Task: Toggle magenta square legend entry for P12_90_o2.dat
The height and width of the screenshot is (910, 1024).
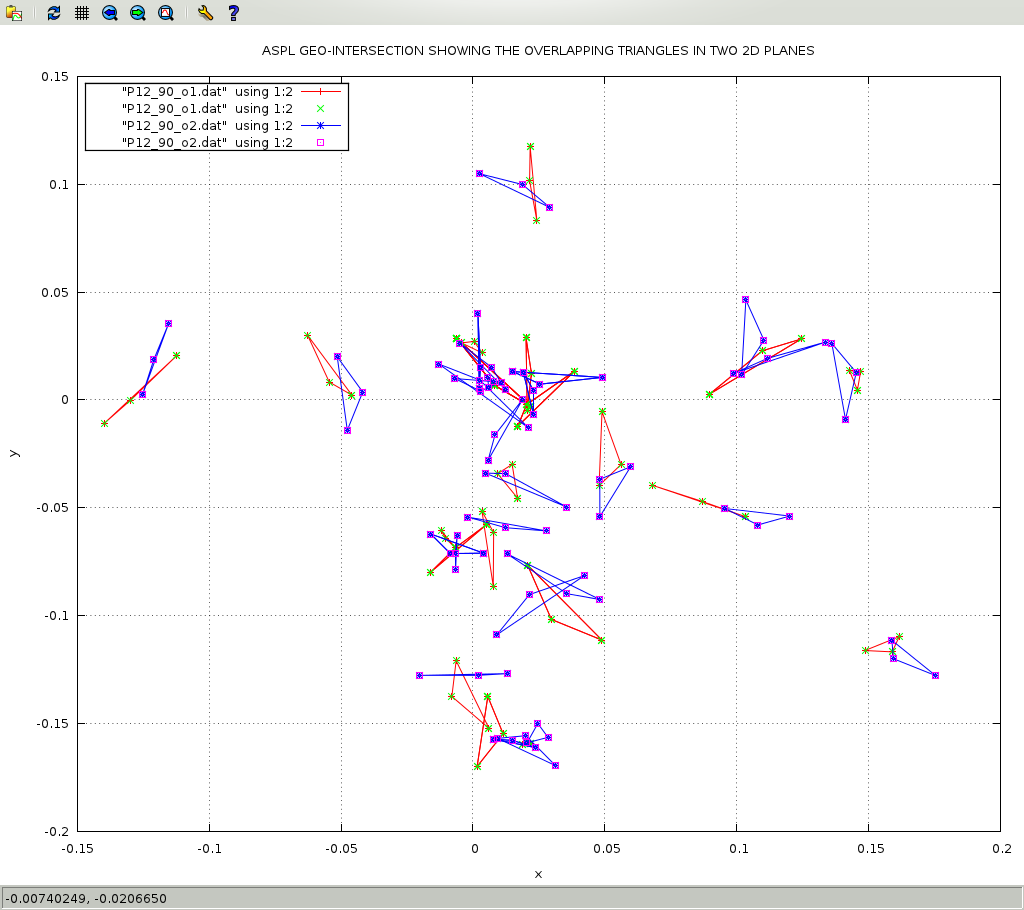Action: (x=207, y=142)
